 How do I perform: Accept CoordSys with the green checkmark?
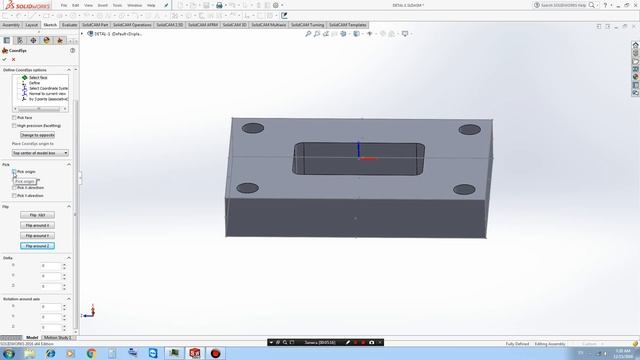pos(4,60)
